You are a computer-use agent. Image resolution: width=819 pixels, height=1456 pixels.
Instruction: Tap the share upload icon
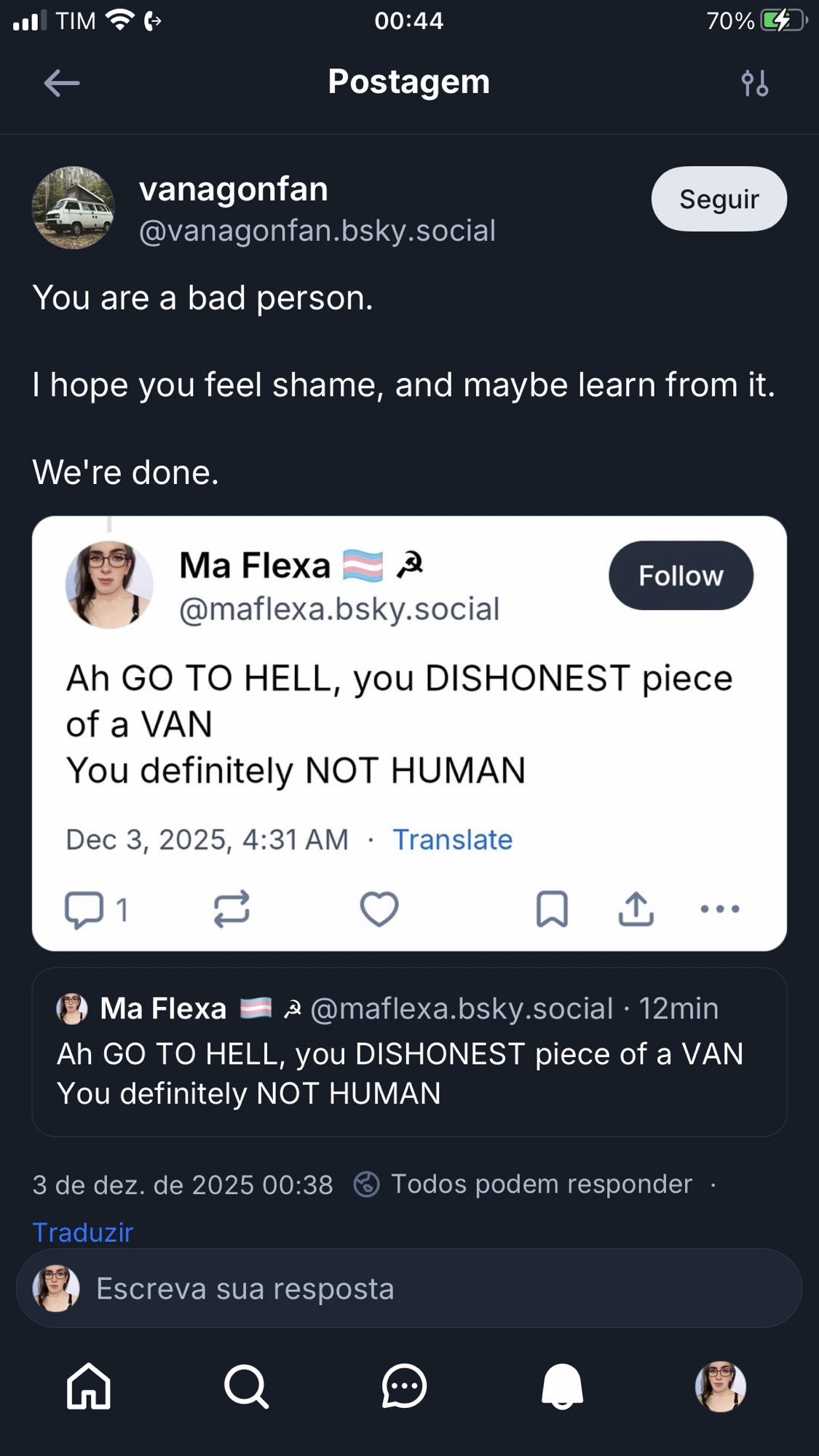pyautogui.click(x=636, y=909)
